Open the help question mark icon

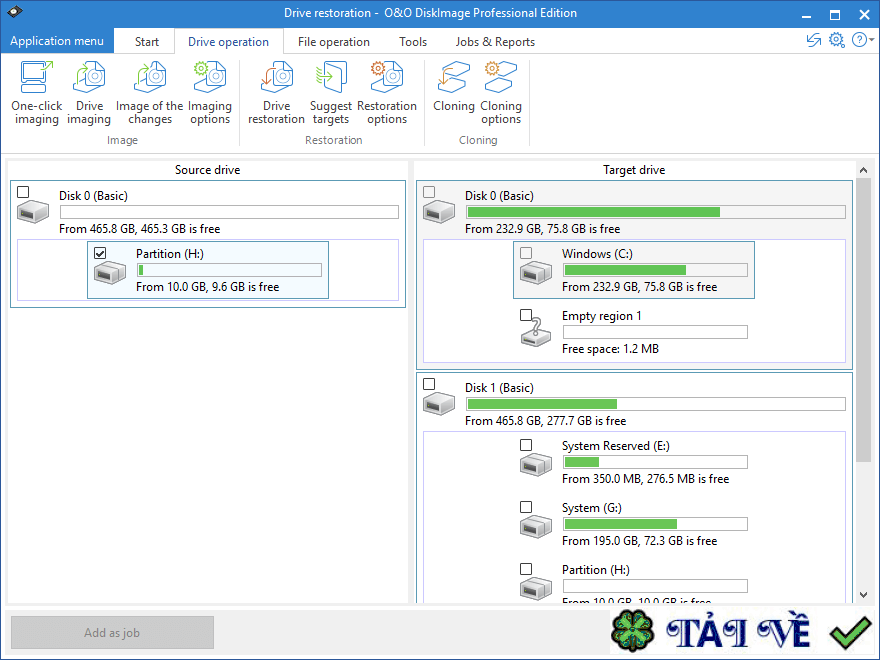tap(859, 40)
